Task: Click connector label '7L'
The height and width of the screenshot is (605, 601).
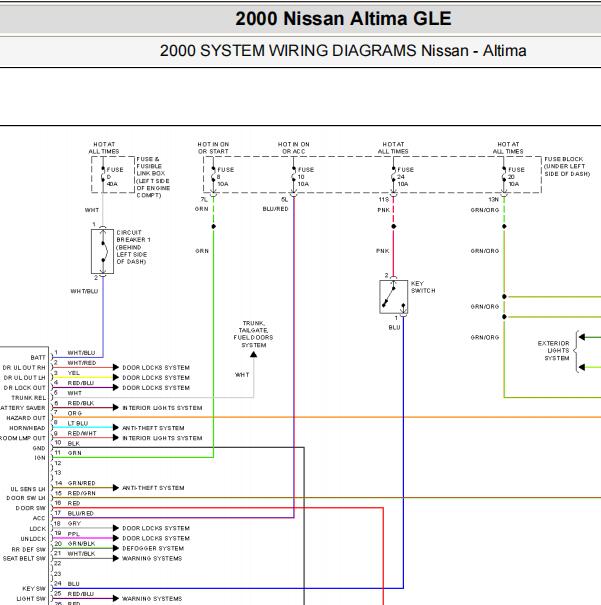Action: coord(204,199)
